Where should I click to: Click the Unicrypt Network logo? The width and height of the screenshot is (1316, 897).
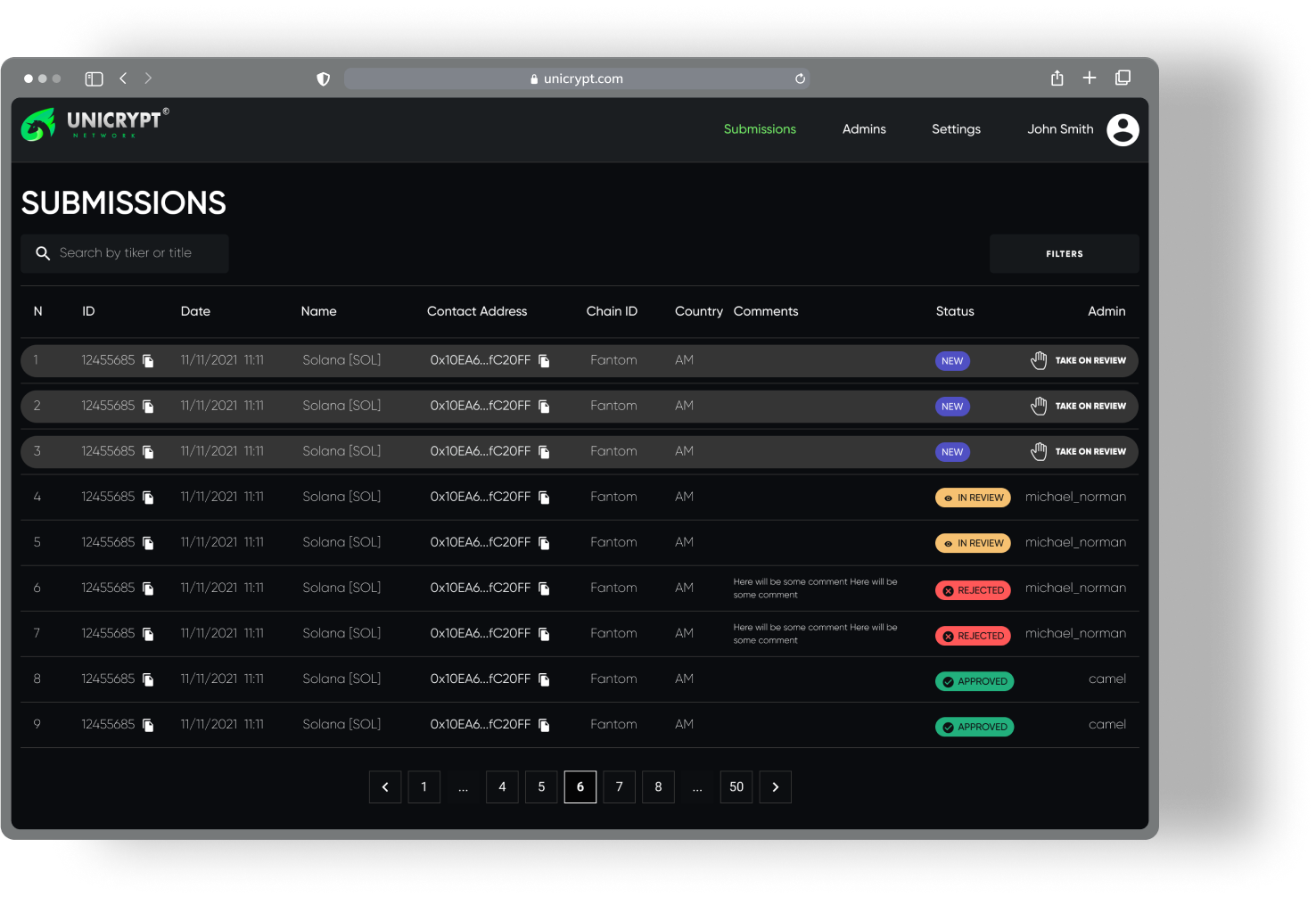(x=95, y=125)
